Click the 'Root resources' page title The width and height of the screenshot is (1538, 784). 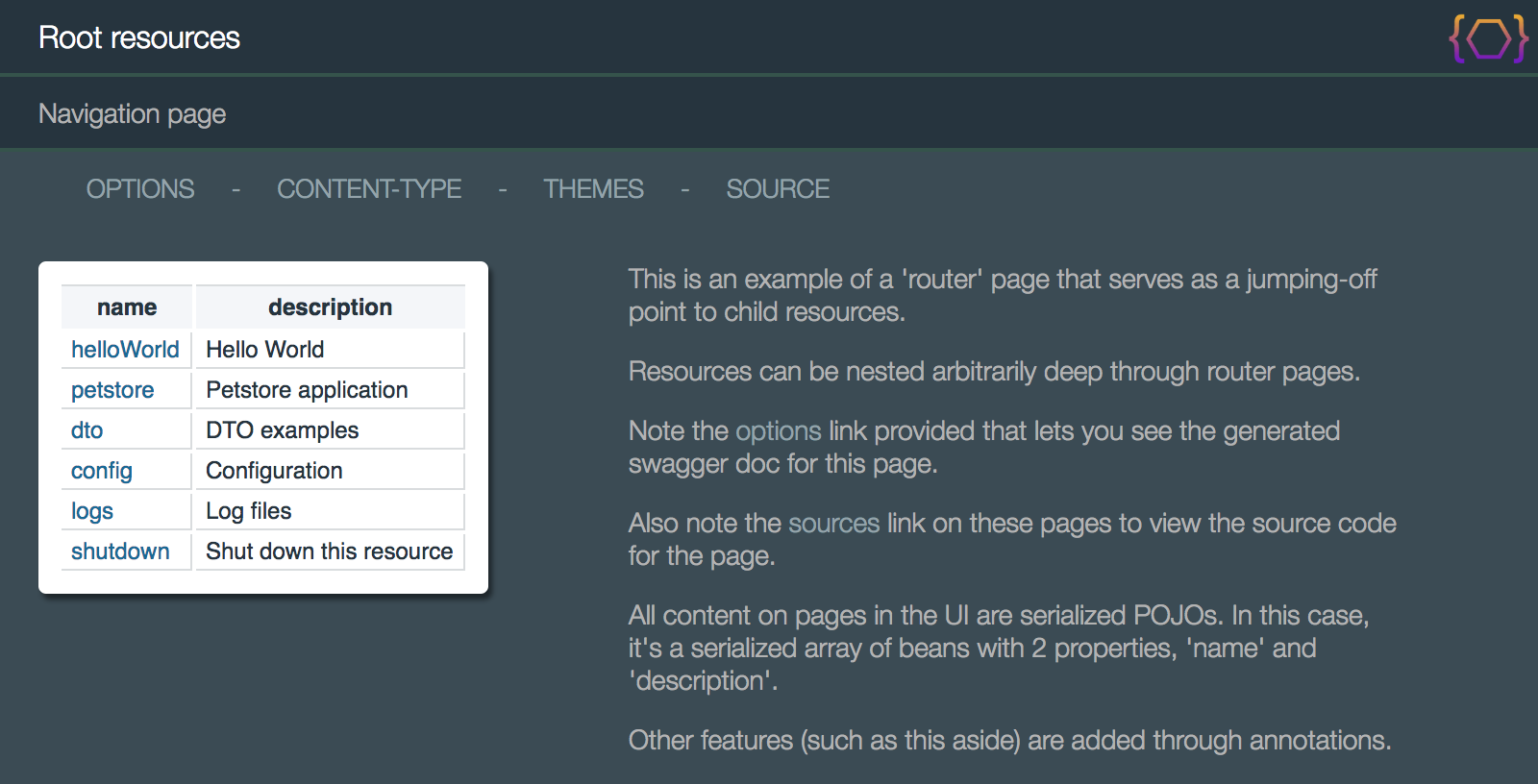click(139, 37)
